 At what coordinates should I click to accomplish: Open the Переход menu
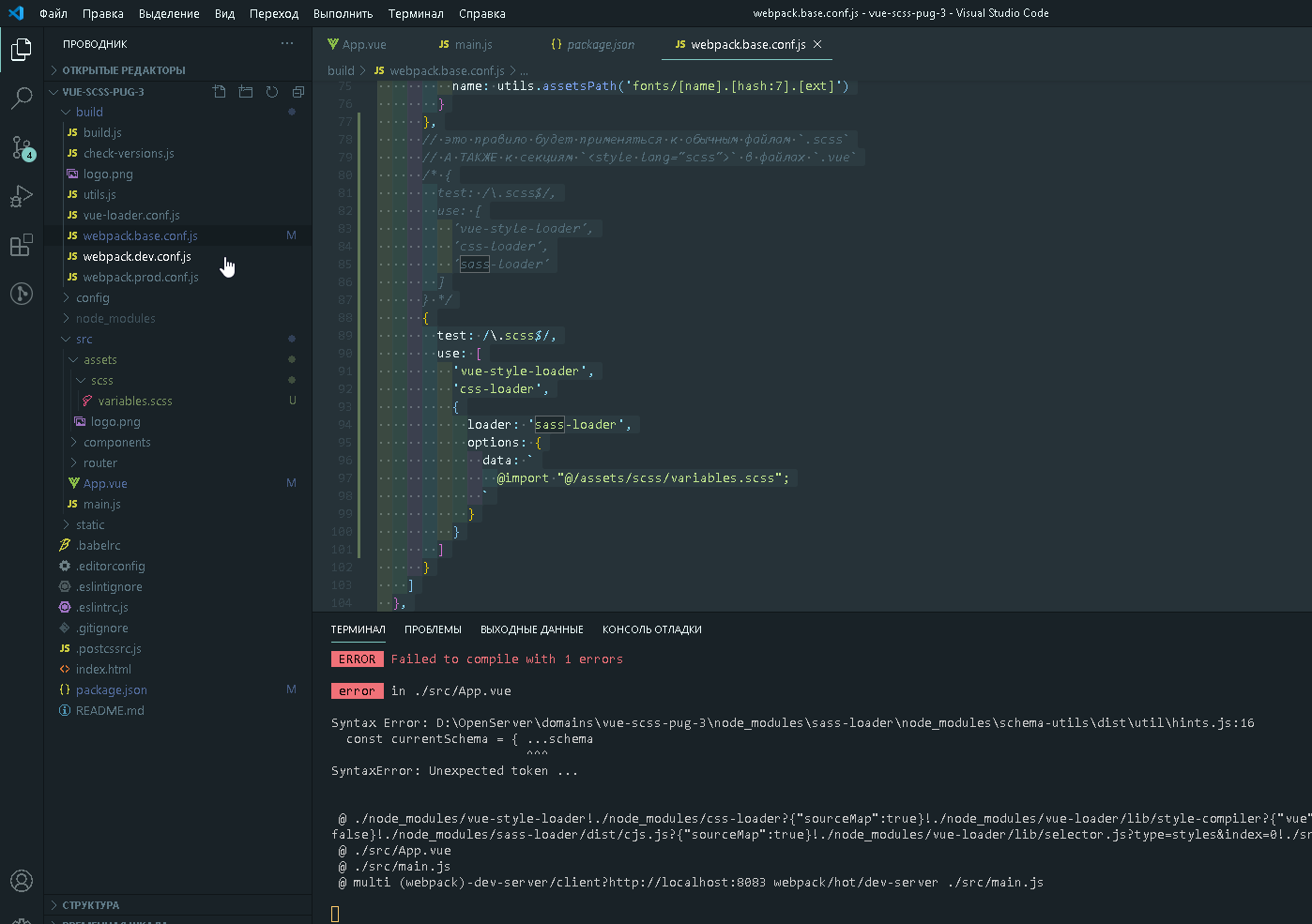point(274,14)
